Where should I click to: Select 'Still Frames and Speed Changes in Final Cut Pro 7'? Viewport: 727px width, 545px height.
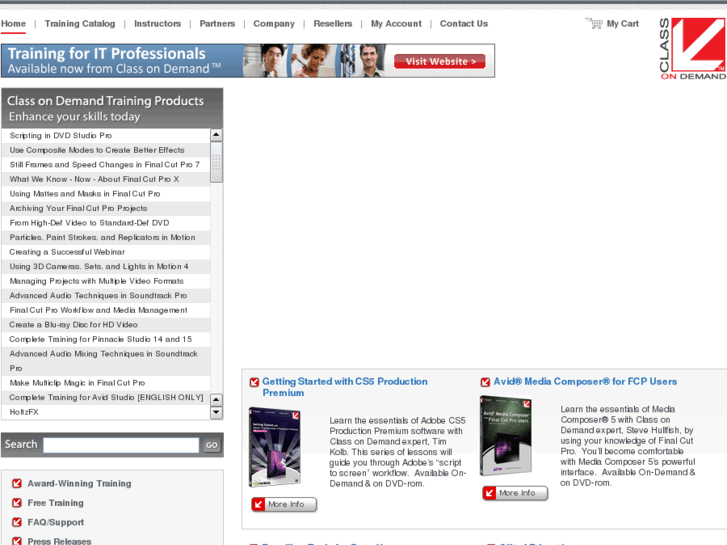pos(106,165)
